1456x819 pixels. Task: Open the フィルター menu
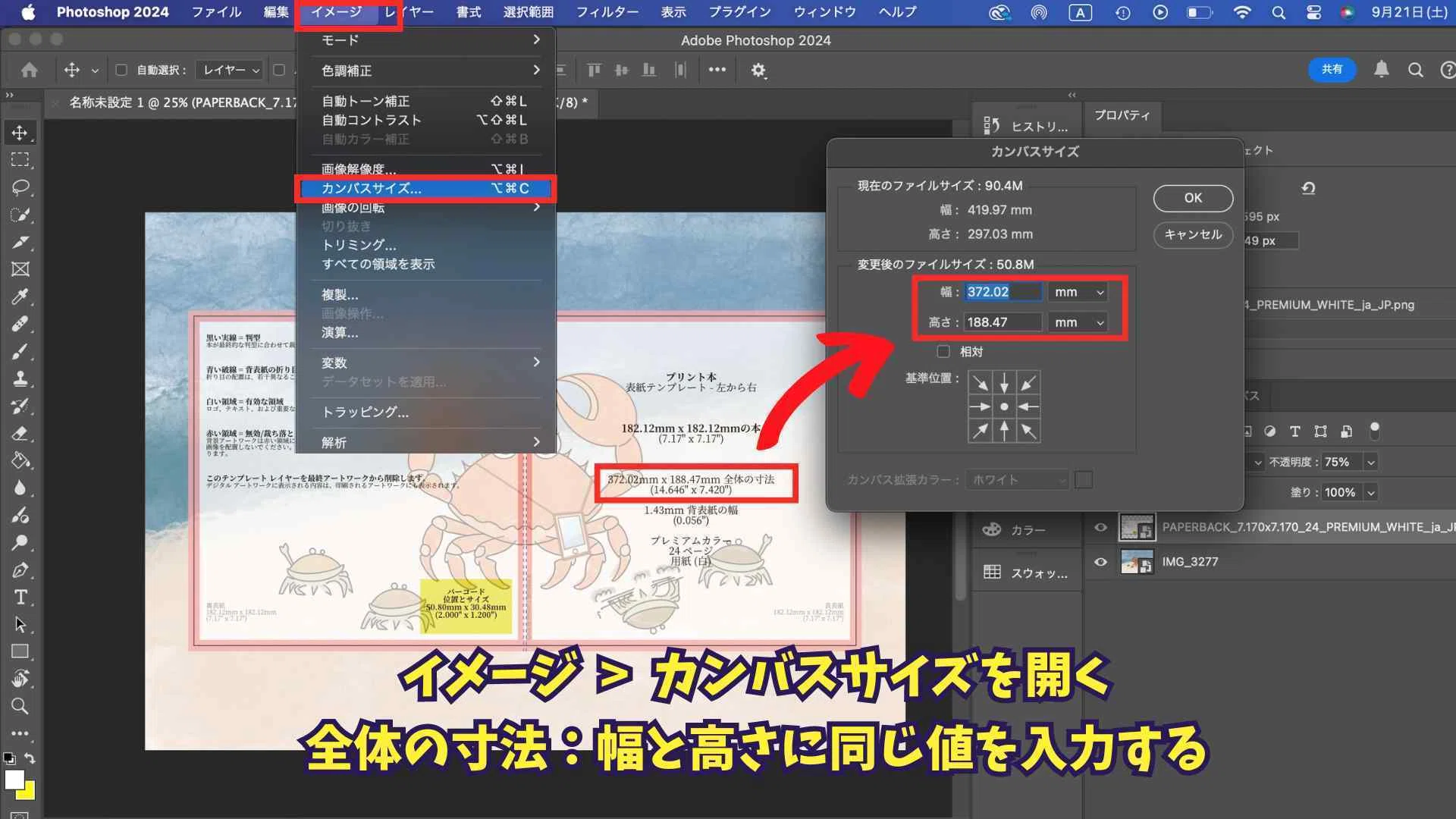click(607, 12)
